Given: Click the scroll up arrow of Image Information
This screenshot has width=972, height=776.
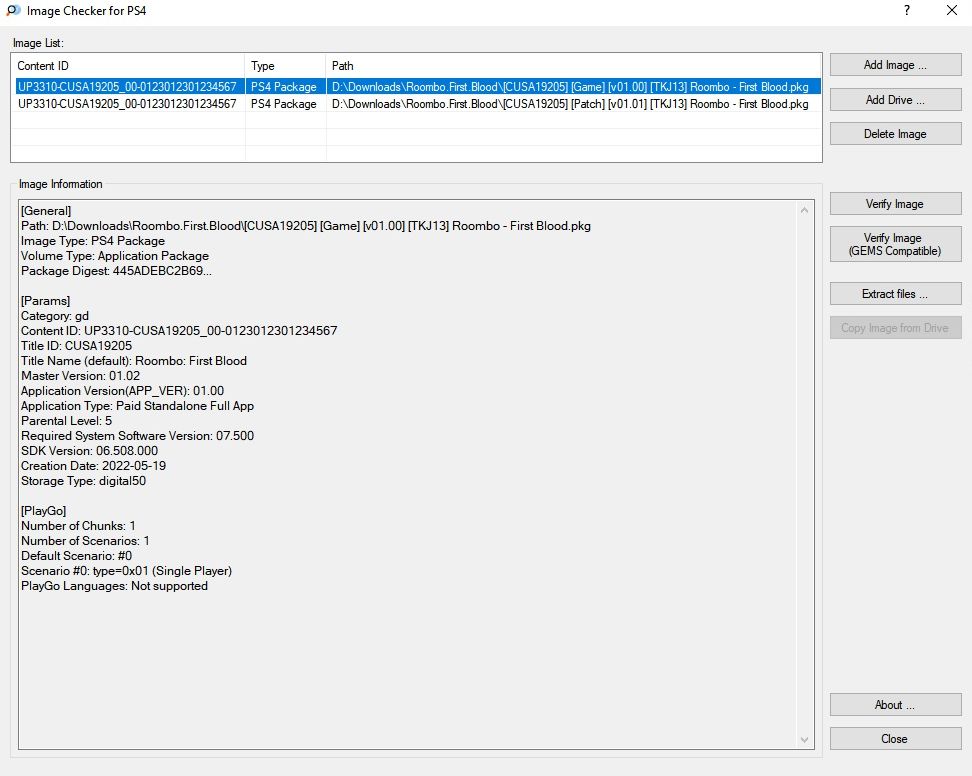Looking at the screenshot, I should tap(805, 210).
